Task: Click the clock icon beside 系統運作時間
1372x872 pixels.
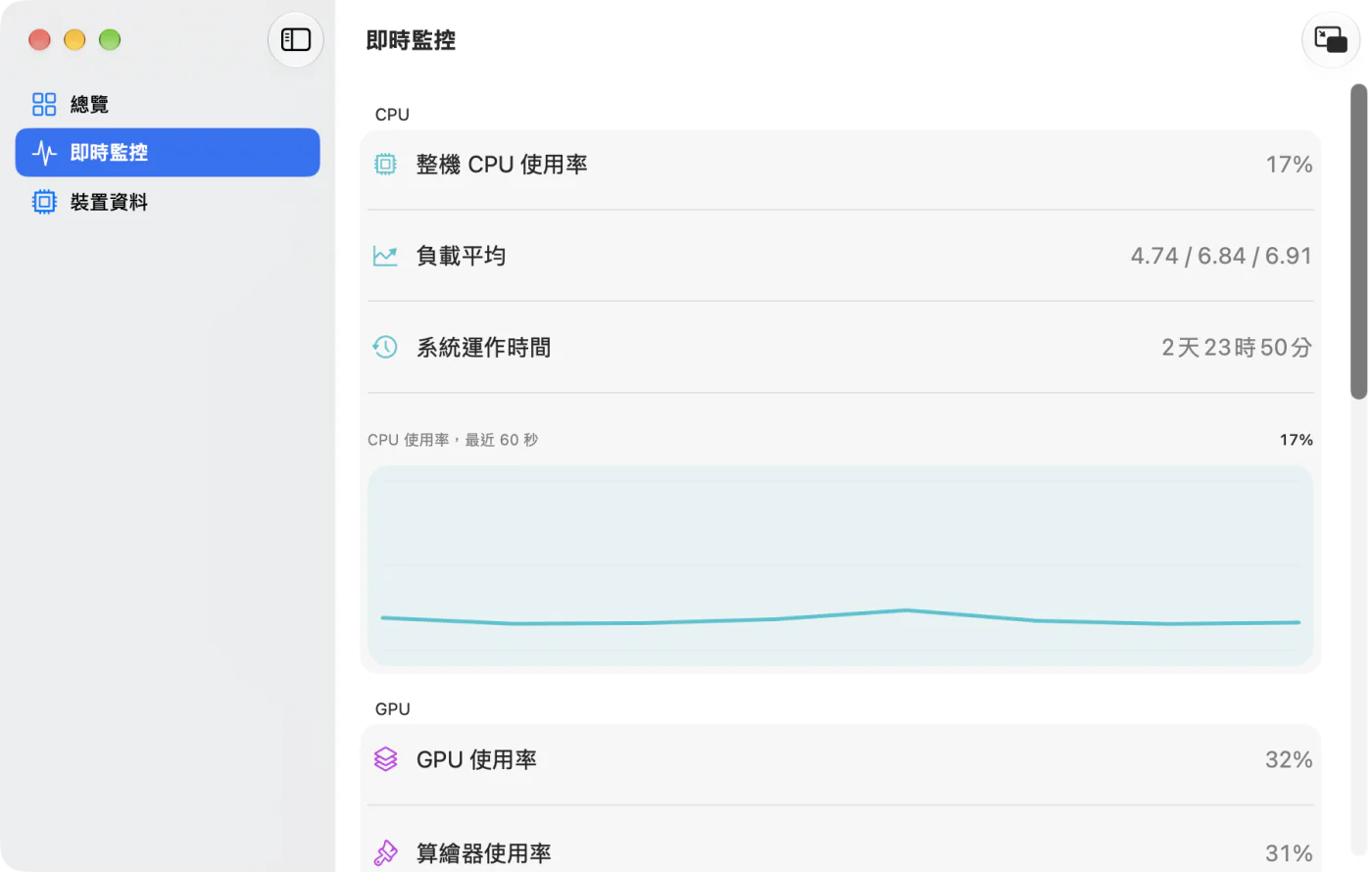Action: click(385, 347)
